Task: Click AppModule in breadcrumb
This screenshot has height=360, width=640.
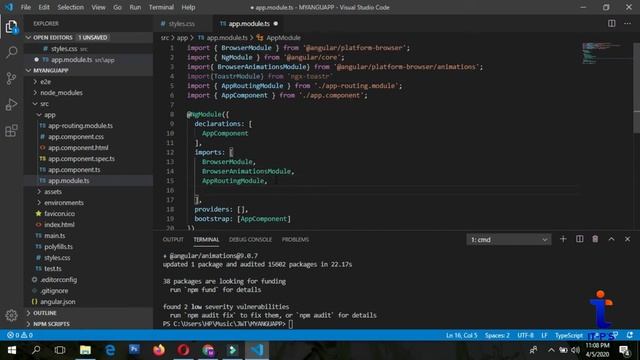Action: pos(284,38)
